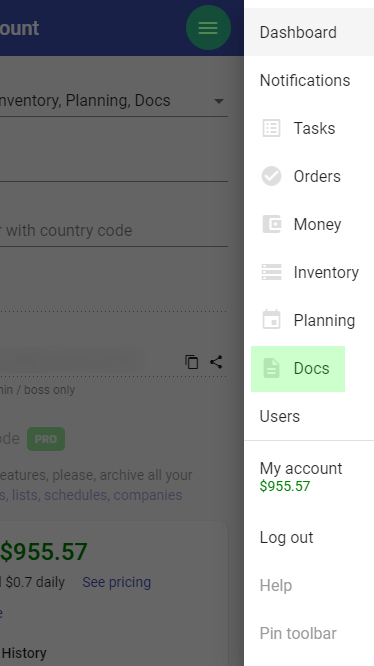
Task: Select Log out in the side menu
Action: tap(309, 538)
